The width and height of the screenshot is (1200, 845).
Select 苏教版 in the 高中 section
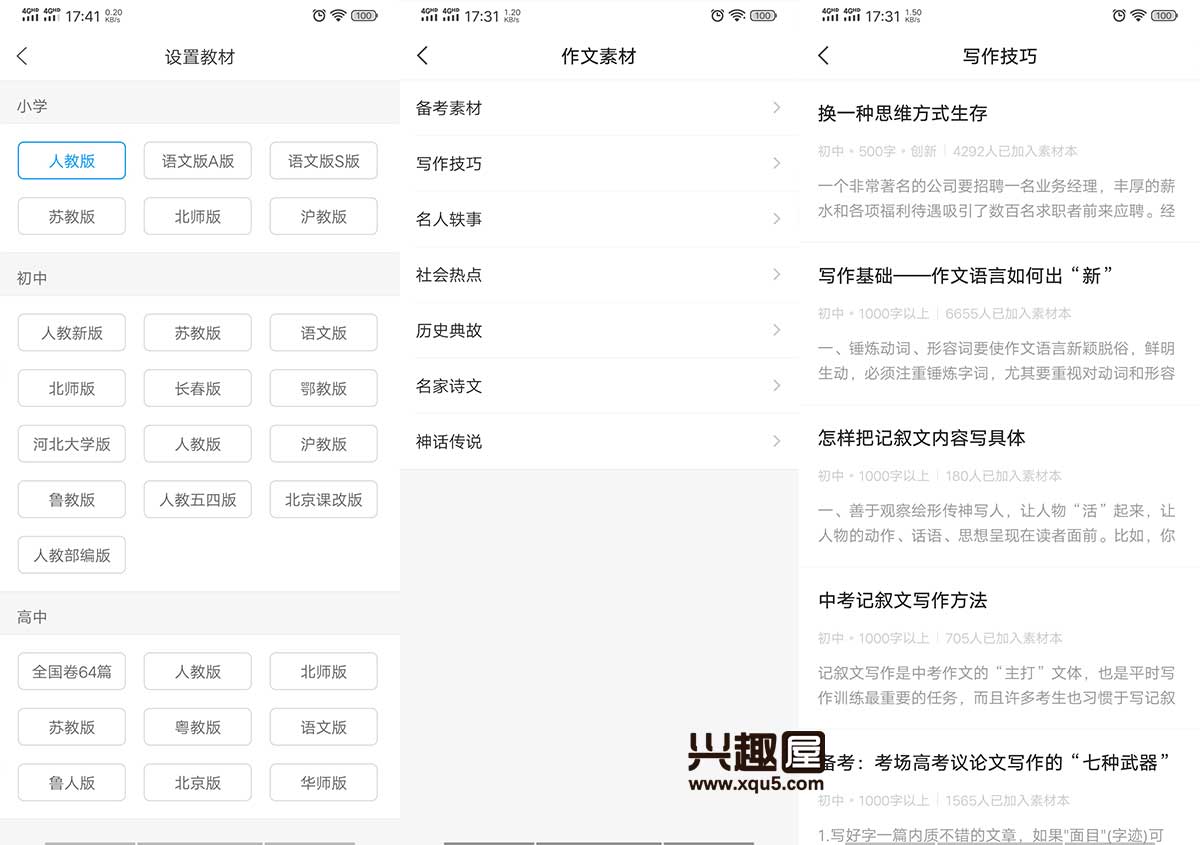[72, 727]
